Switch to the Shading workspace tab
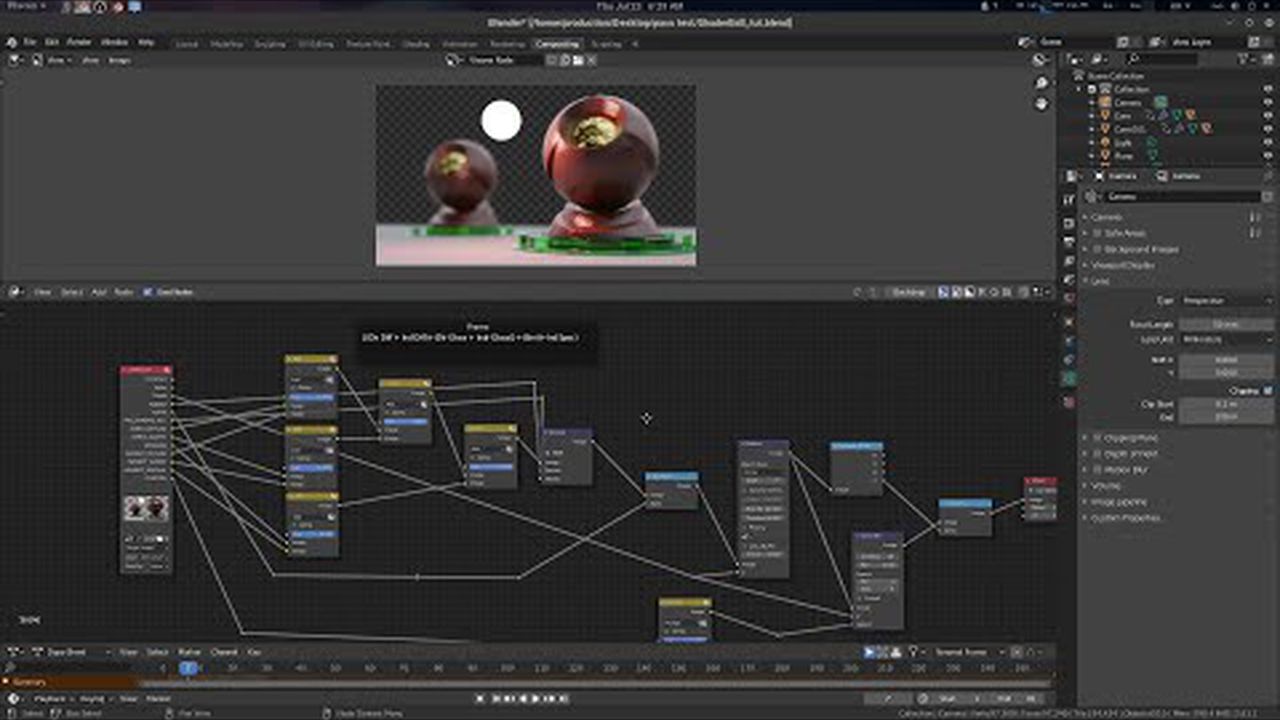 (x=415, y=44)
